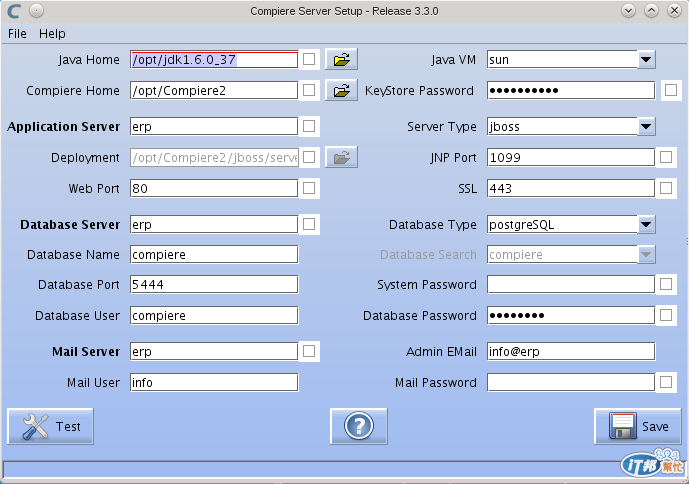Click the Compiere Home path field
Image resolution: width=689 pixels, height=484 pixels.
[x=214, y=91]
